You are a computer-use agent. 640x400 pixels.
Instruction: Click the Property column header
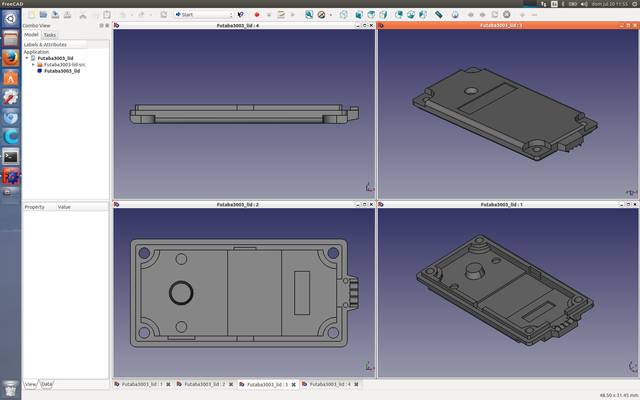pyautogui.click(x=35, y=207)
